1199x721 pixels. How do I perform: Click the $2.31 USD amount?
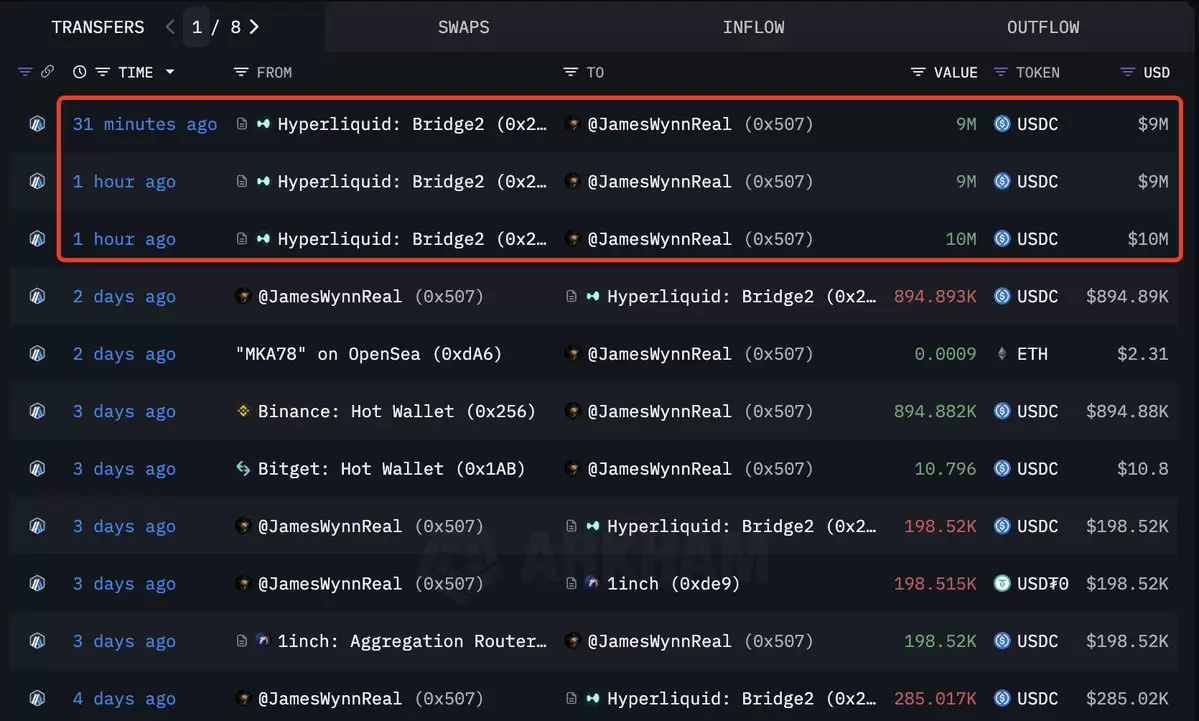pyautogui.click(x=1142, y=354)
